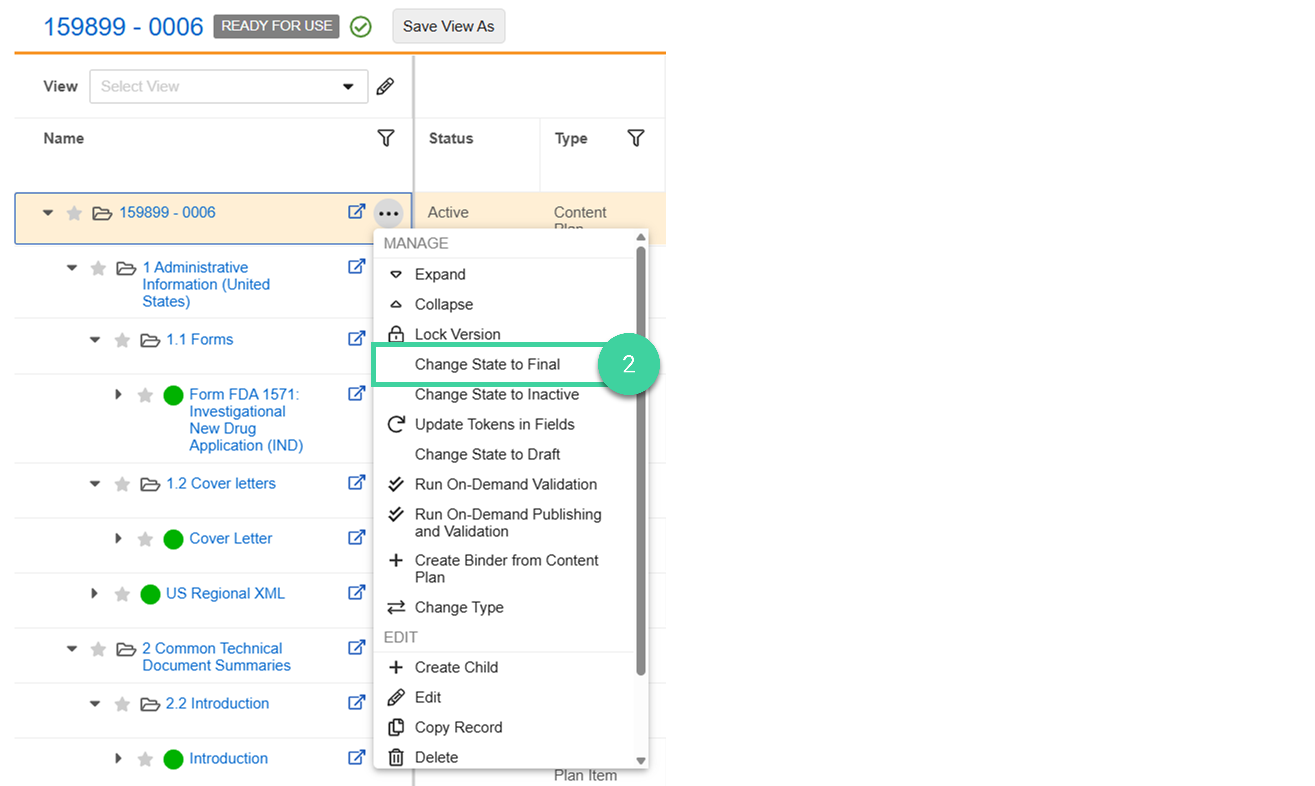Choose Change State to Final

pos(487,364)
